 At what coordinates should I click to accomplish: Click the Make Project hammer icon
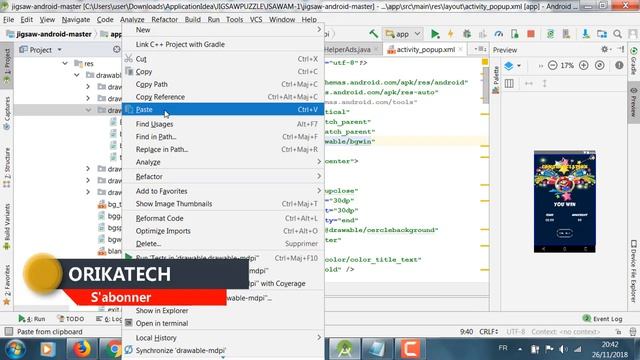(x=373, y=34)
